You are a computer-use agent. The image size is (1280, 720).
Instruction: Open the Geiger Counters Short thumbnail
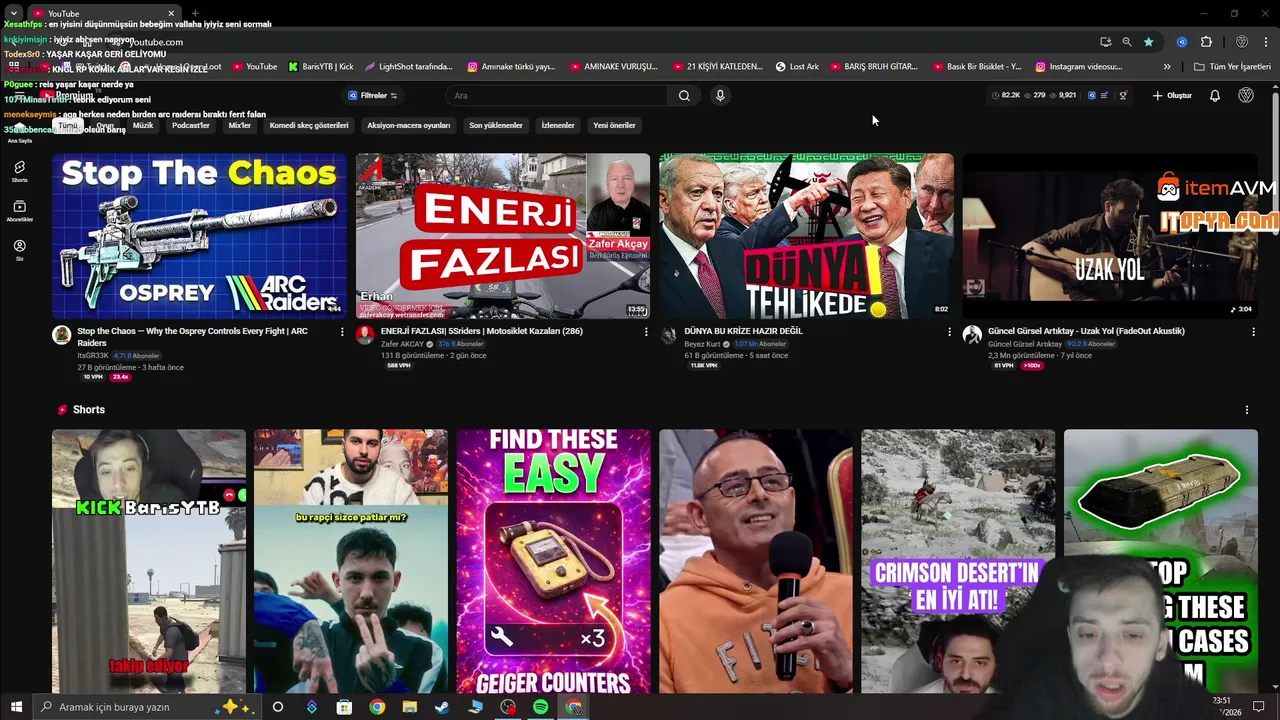pyautogui.click(x=553, y=562)
